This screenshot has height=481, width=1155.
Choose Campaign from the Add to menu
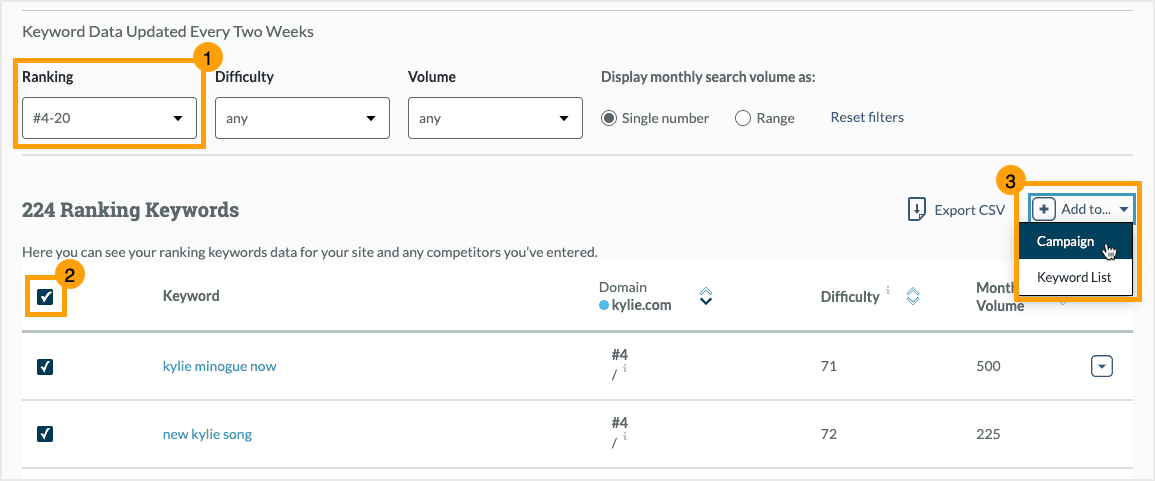click(x=1065, y=241)
